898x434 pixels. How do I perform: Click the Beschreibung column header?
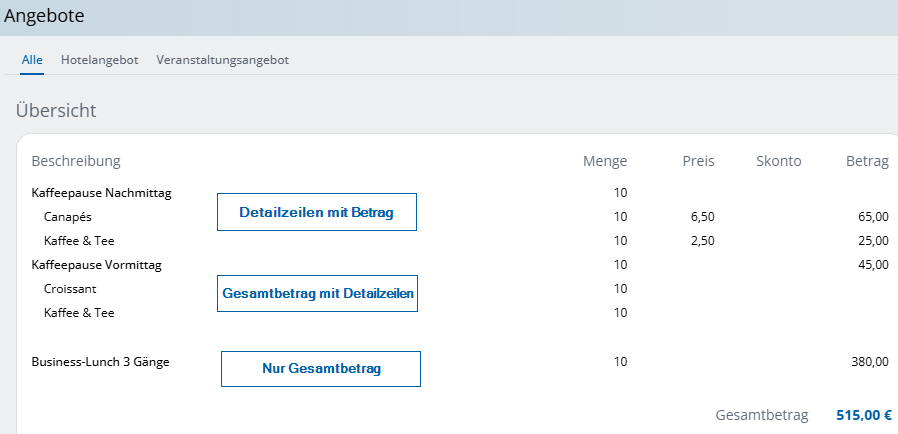click(76, 161)
